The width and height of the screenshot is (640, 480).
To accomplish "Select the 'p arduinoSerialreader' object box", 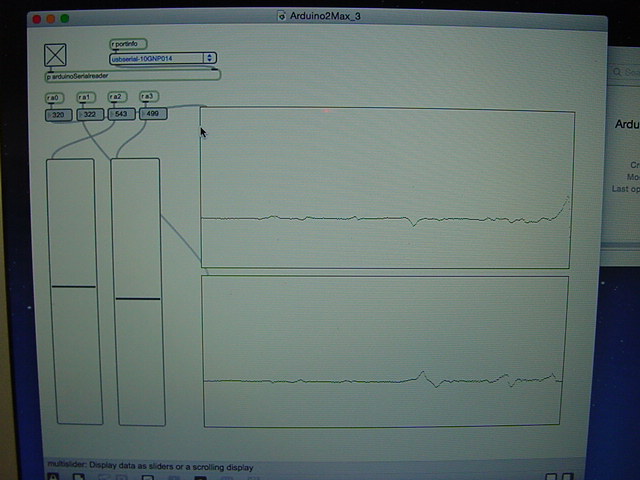I will [x=133, y=76].
